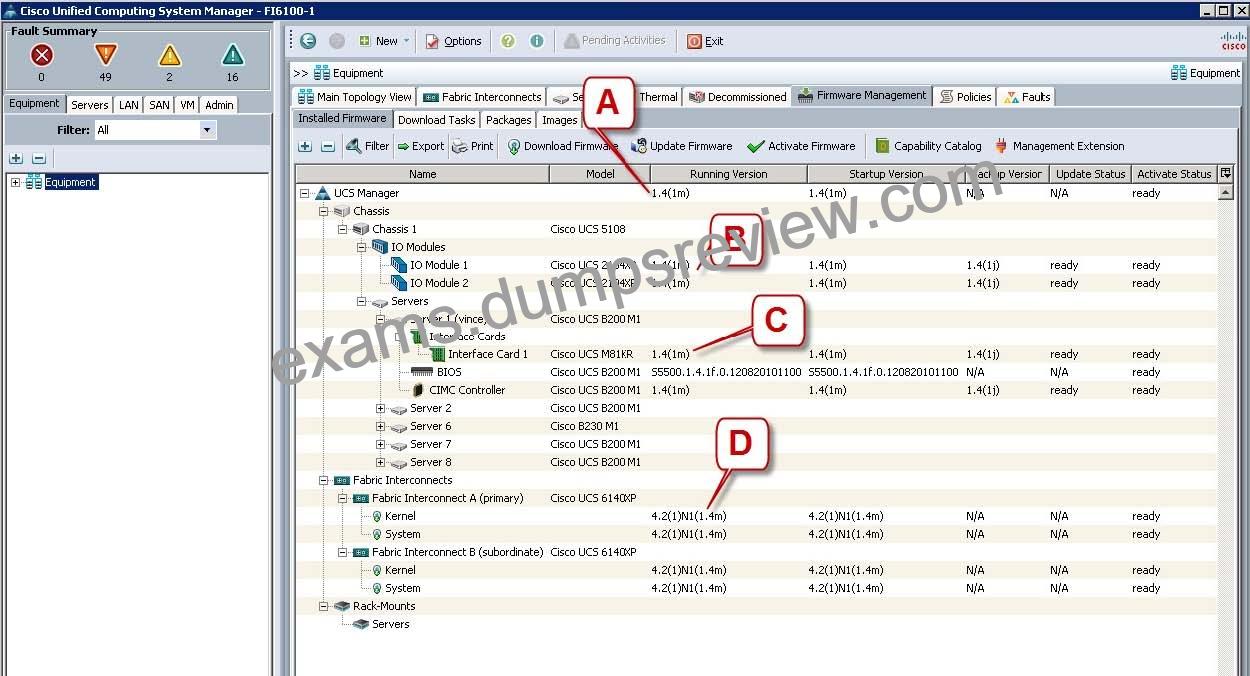This screenshot has width=1250, height=676.
Task: Click the minor faults yellow triangle icon
Action: tap(170, 55)
